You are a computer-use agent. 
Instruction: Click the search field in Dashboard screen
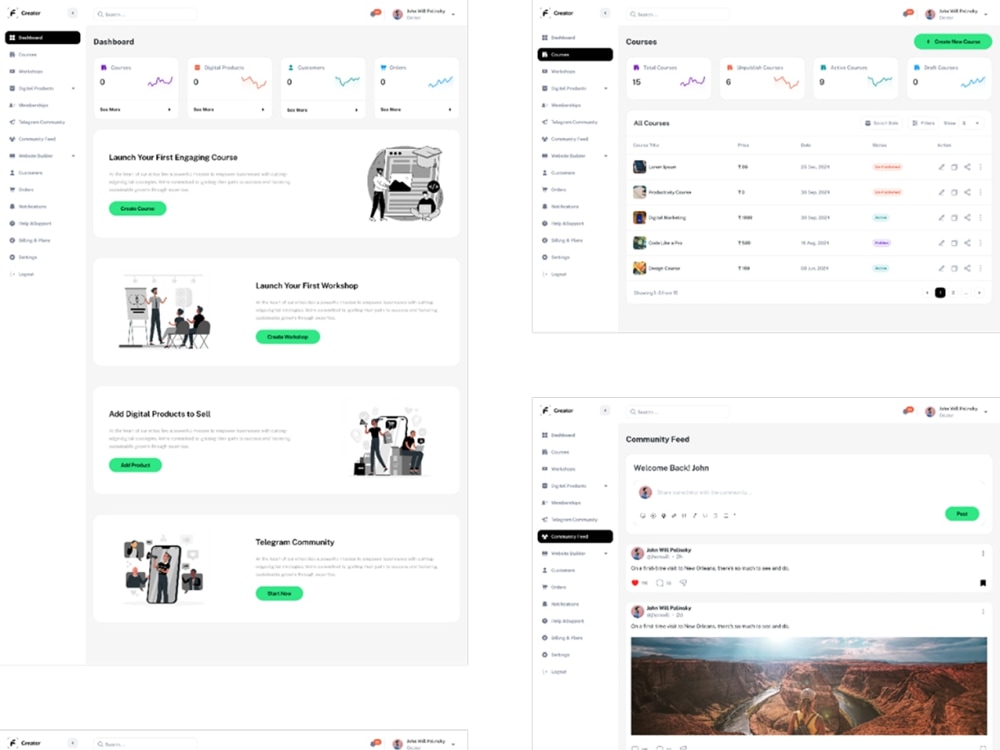pos(145,13)
